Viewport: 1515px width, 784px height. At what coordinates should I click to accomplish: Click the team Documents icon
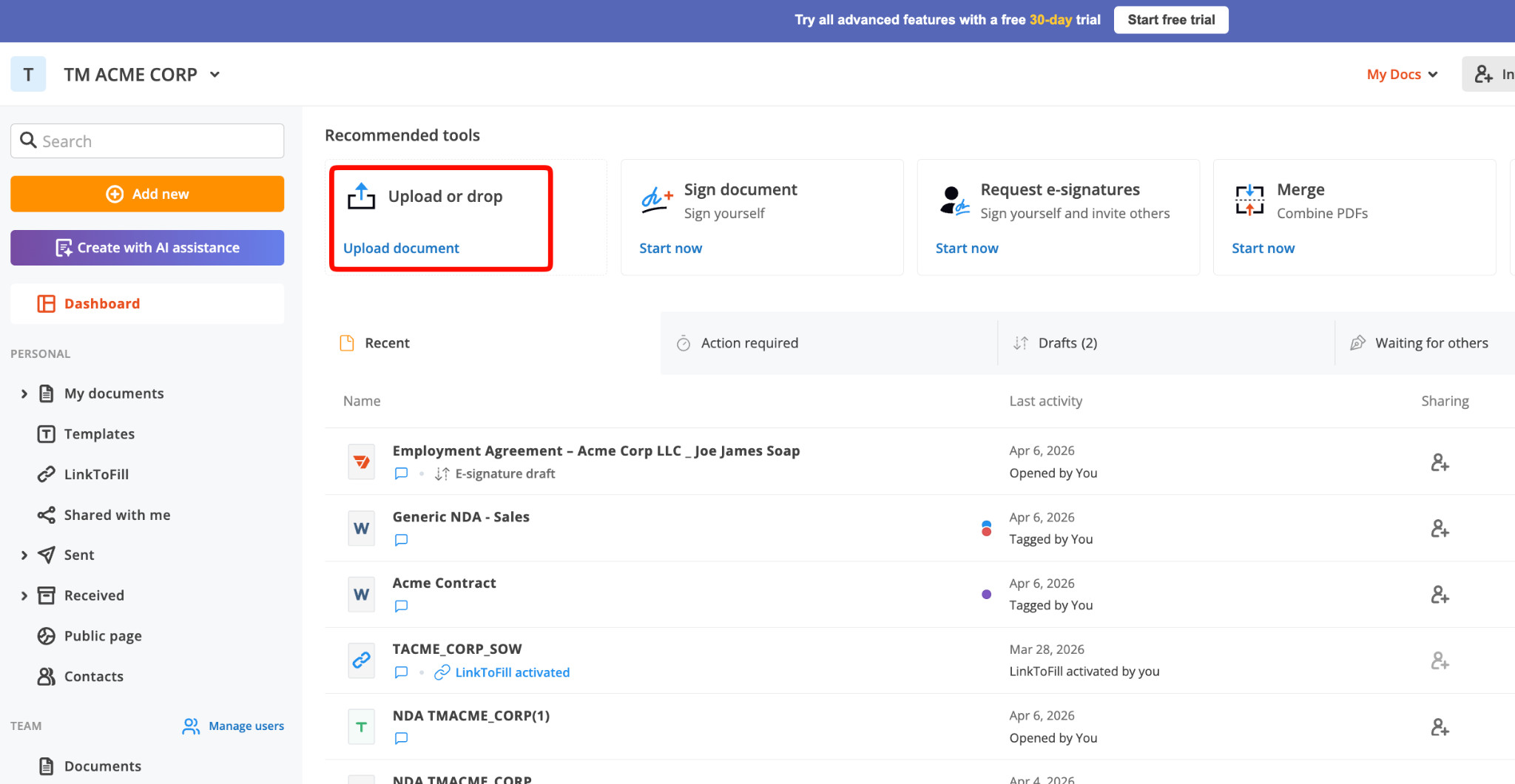(47, 766)
